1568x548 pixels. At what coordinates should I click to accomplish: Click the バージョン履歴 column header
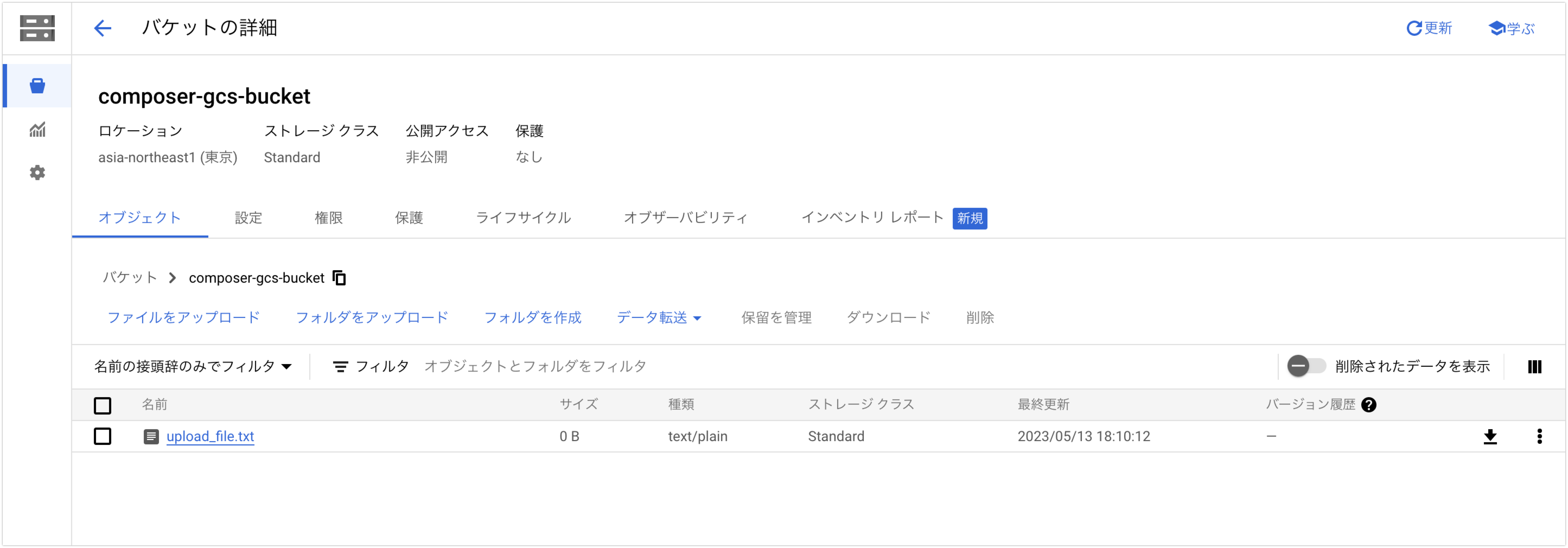point(1311,405)
